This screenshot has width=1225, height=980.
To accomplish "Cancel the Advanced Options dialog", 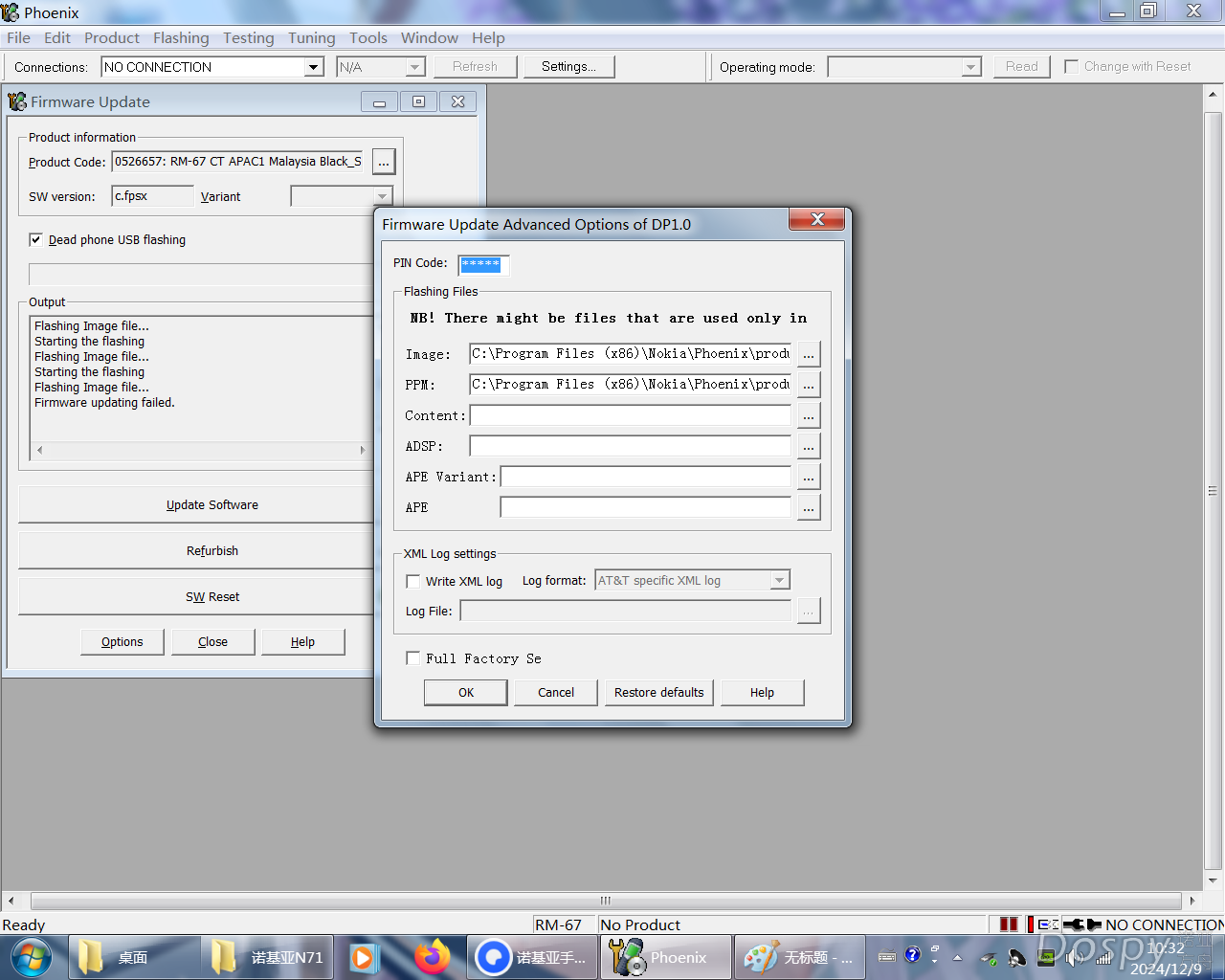I will pyautogui.click(x=556, y=693).
